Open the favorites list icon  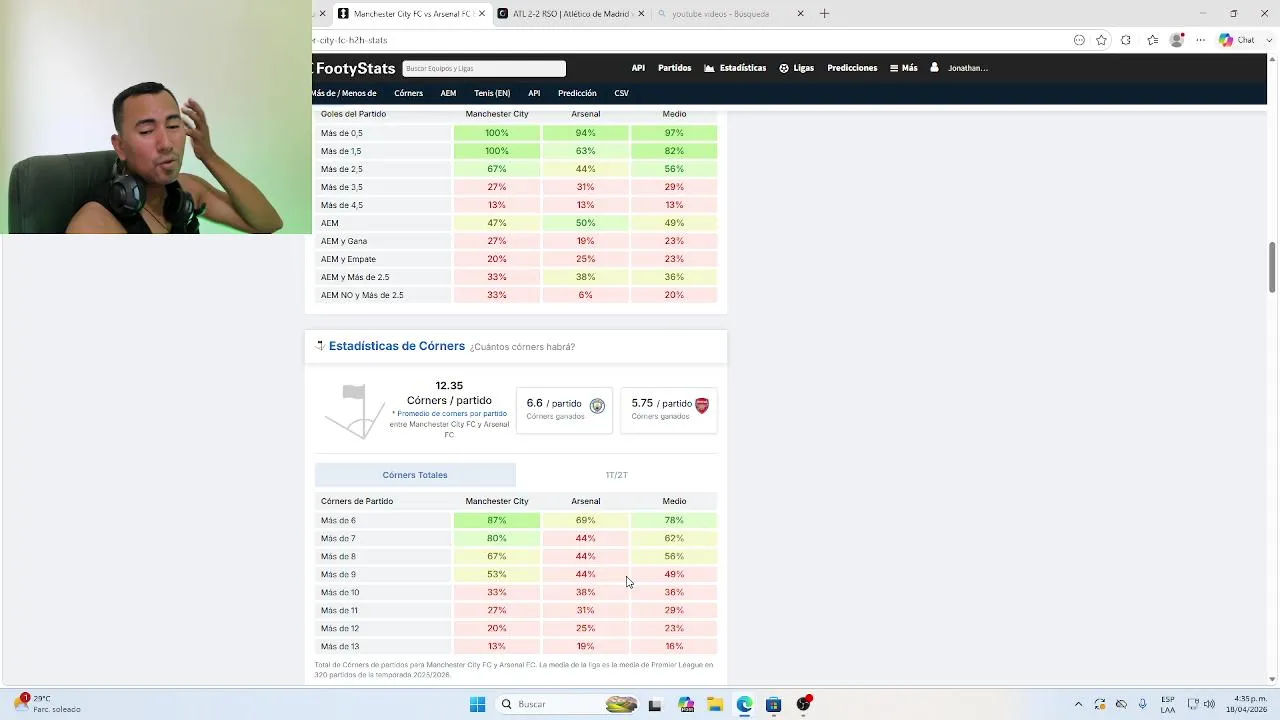coord(1152,40)
